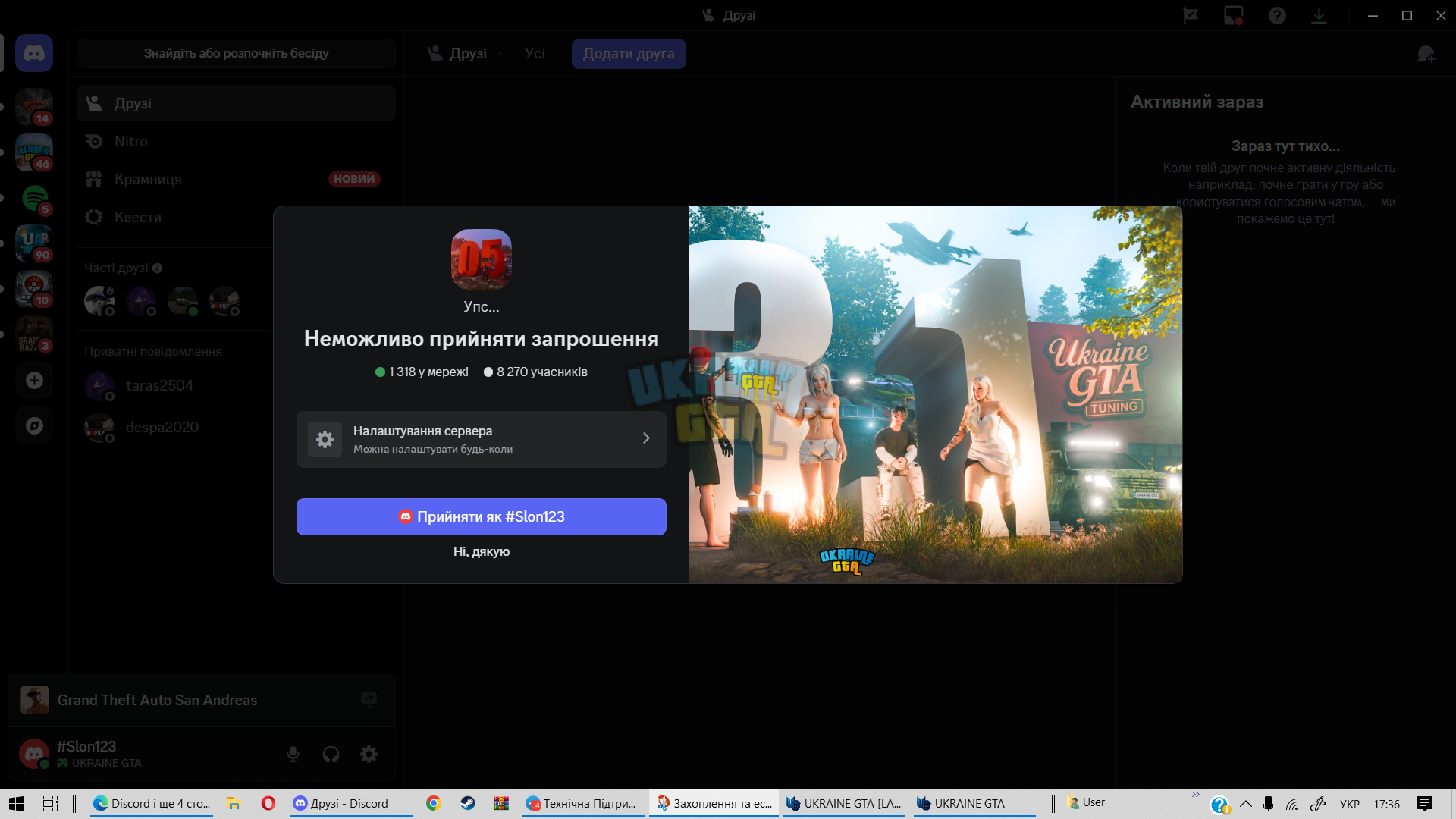The image size is (1456, 819).
Task: Click the 05 server avatar in invite dialog
Action: coord(482,259)
